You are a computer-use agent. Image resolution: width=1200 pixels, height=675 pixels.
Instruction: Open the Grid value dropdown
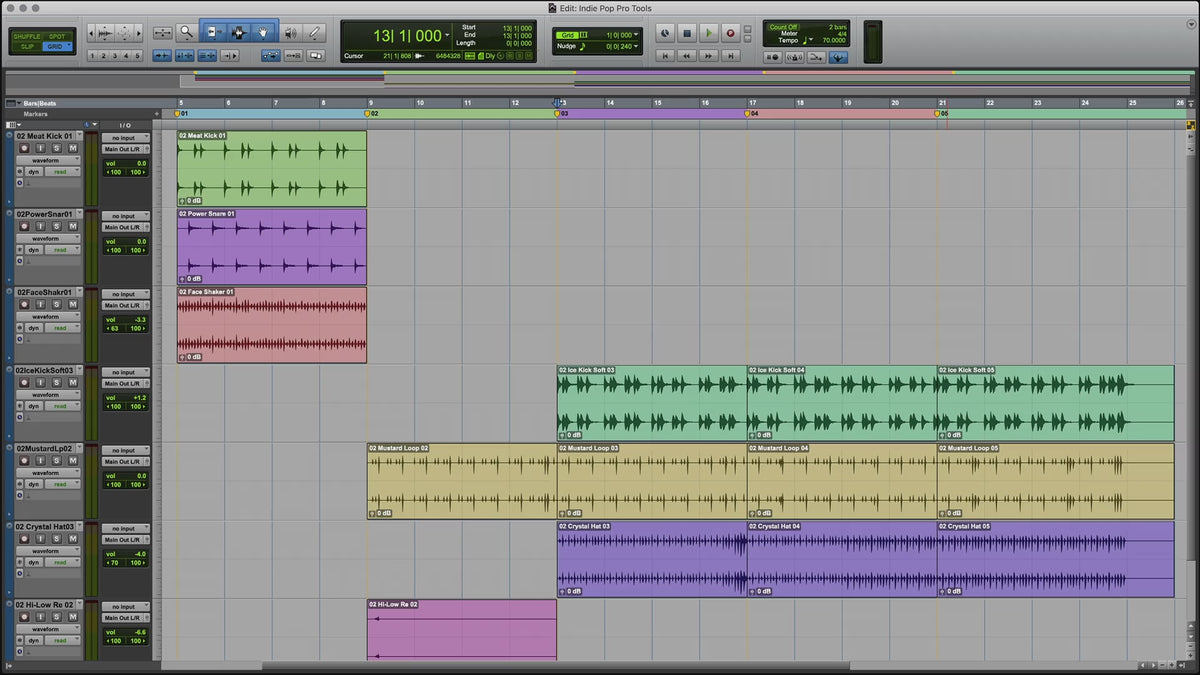636,34
